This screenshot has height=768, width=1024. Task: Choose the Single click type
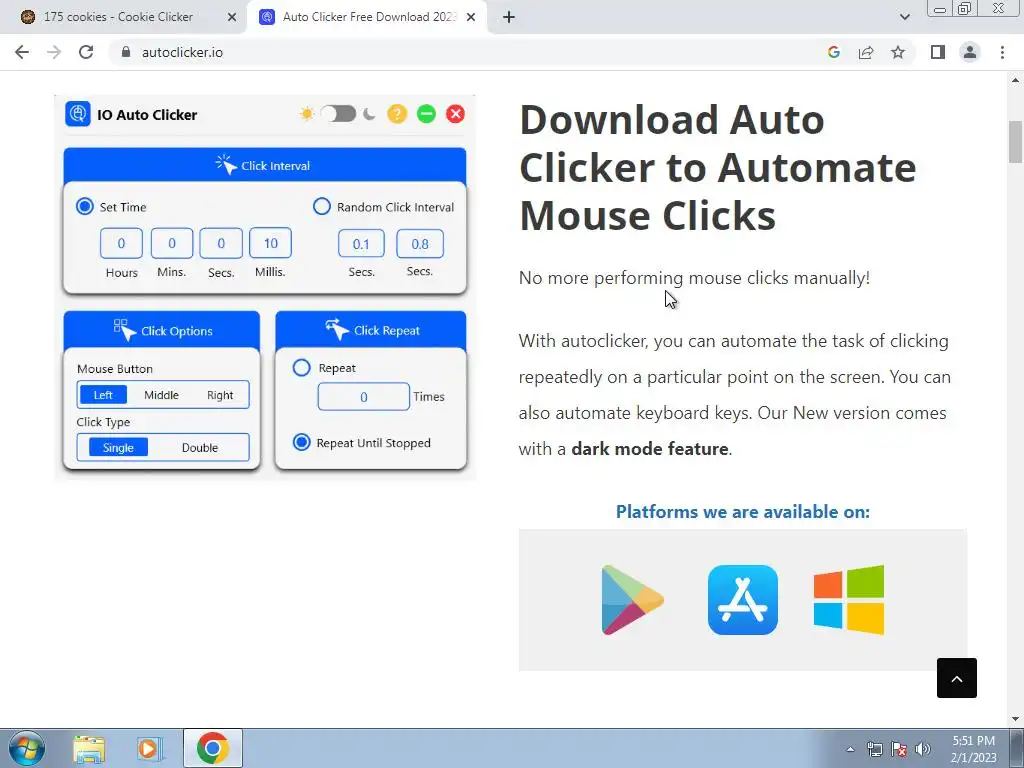click(x=118, y=447)
